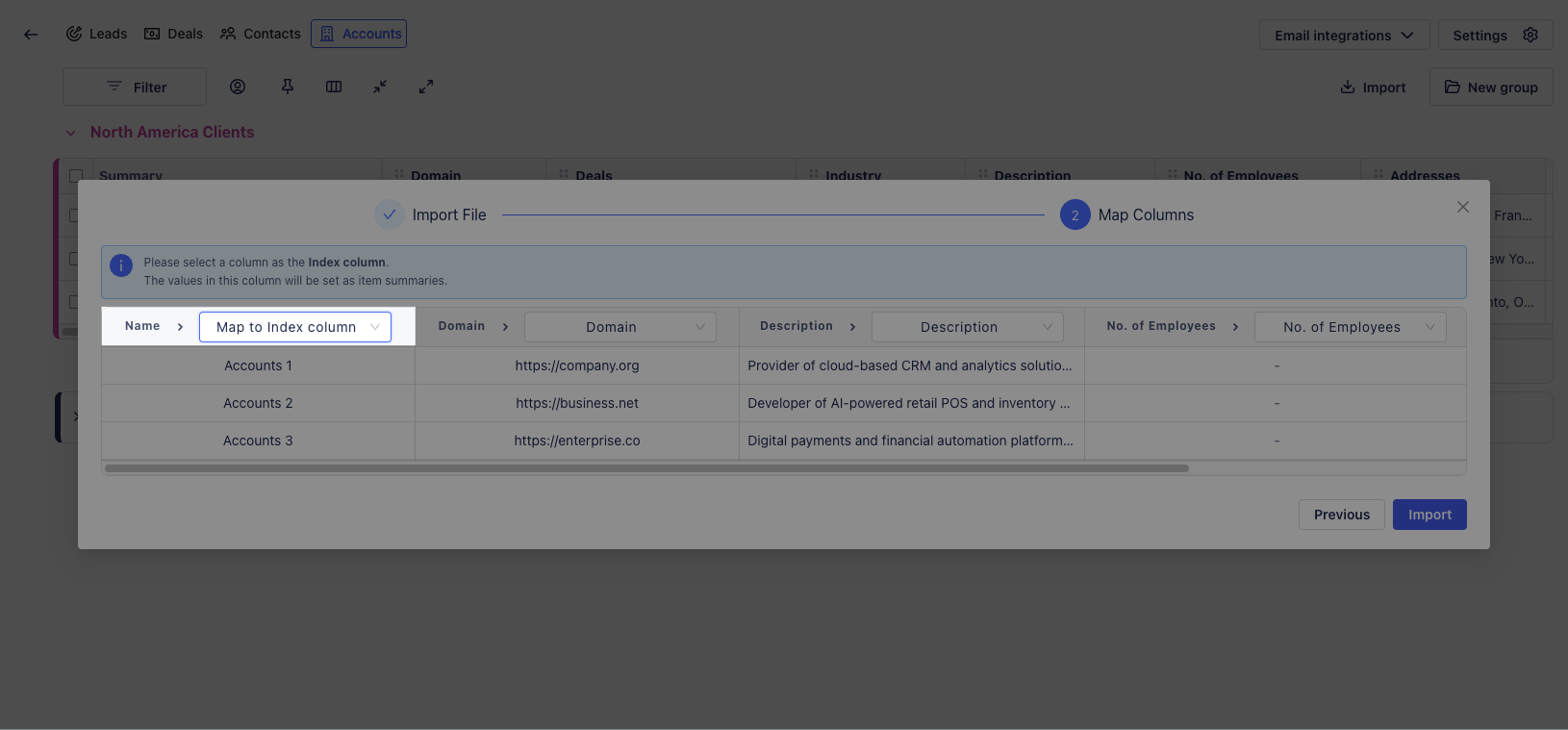1568x730 pixels.
Task: Close the import dialog with X
Action: pyautogui.click(x=1462, y=207)
